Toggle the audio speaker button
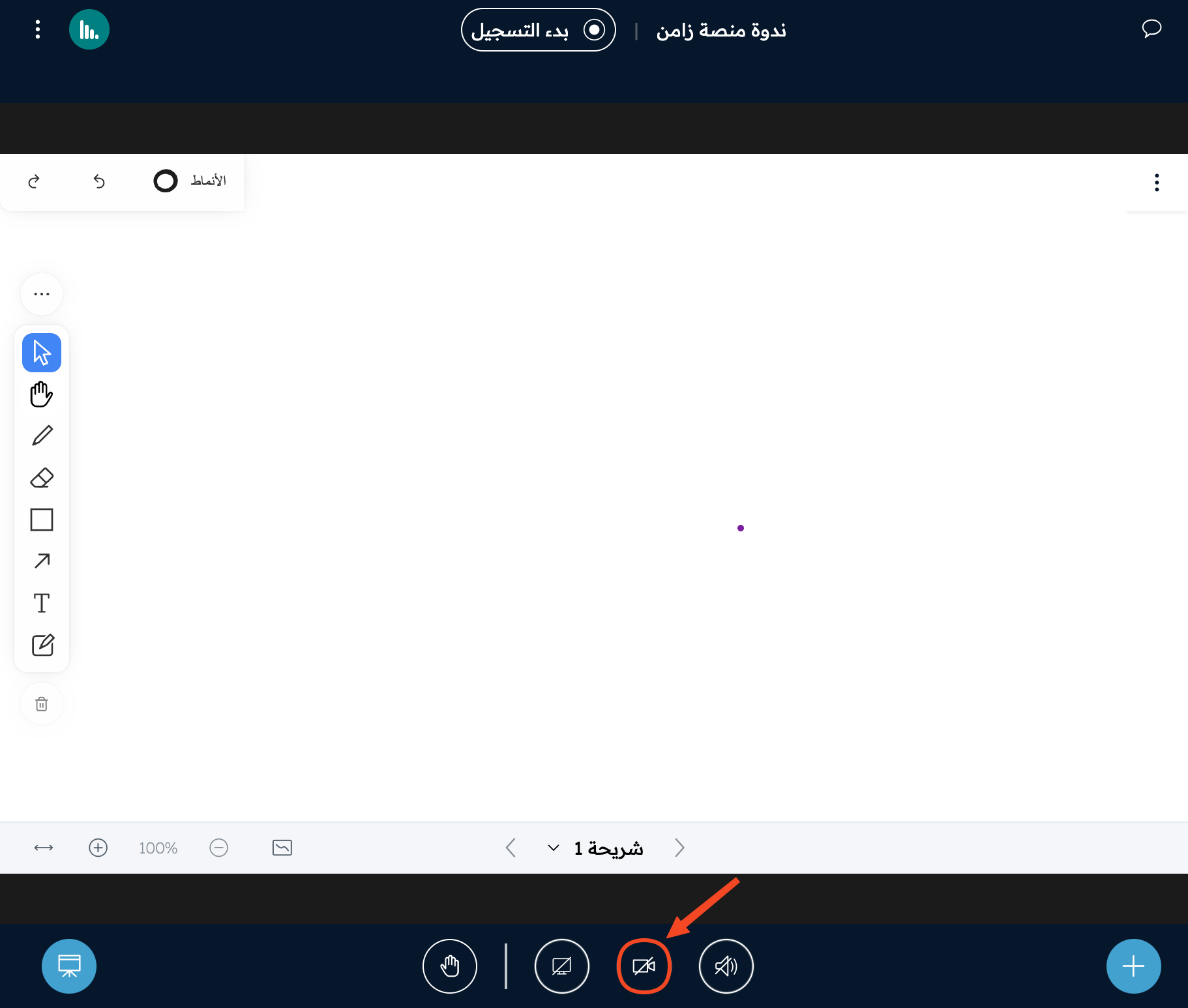Screen dimensions: 1188x1008 coord(726,966)
